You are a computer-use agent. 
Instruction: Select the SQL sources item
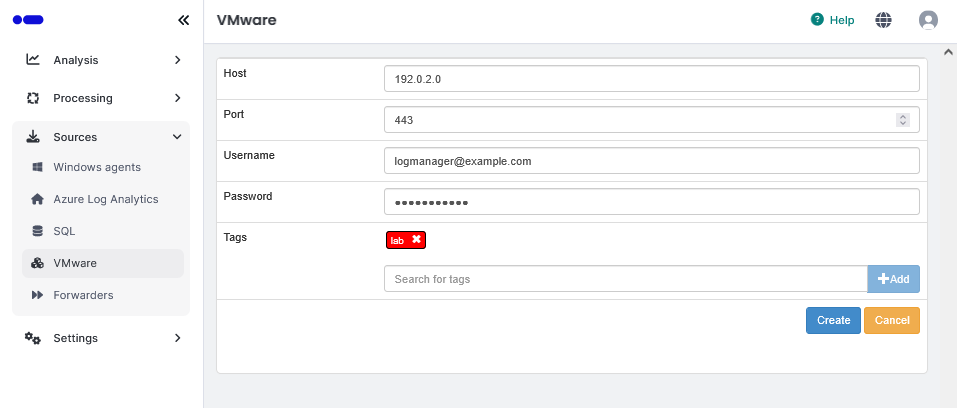click(64, 231)
